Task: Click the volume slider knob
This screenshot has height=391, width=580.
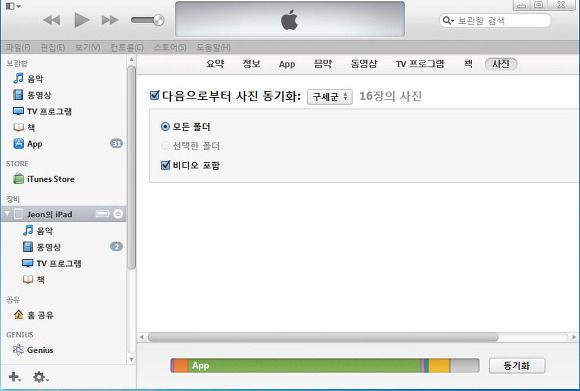Action: [x=159, y=20]
